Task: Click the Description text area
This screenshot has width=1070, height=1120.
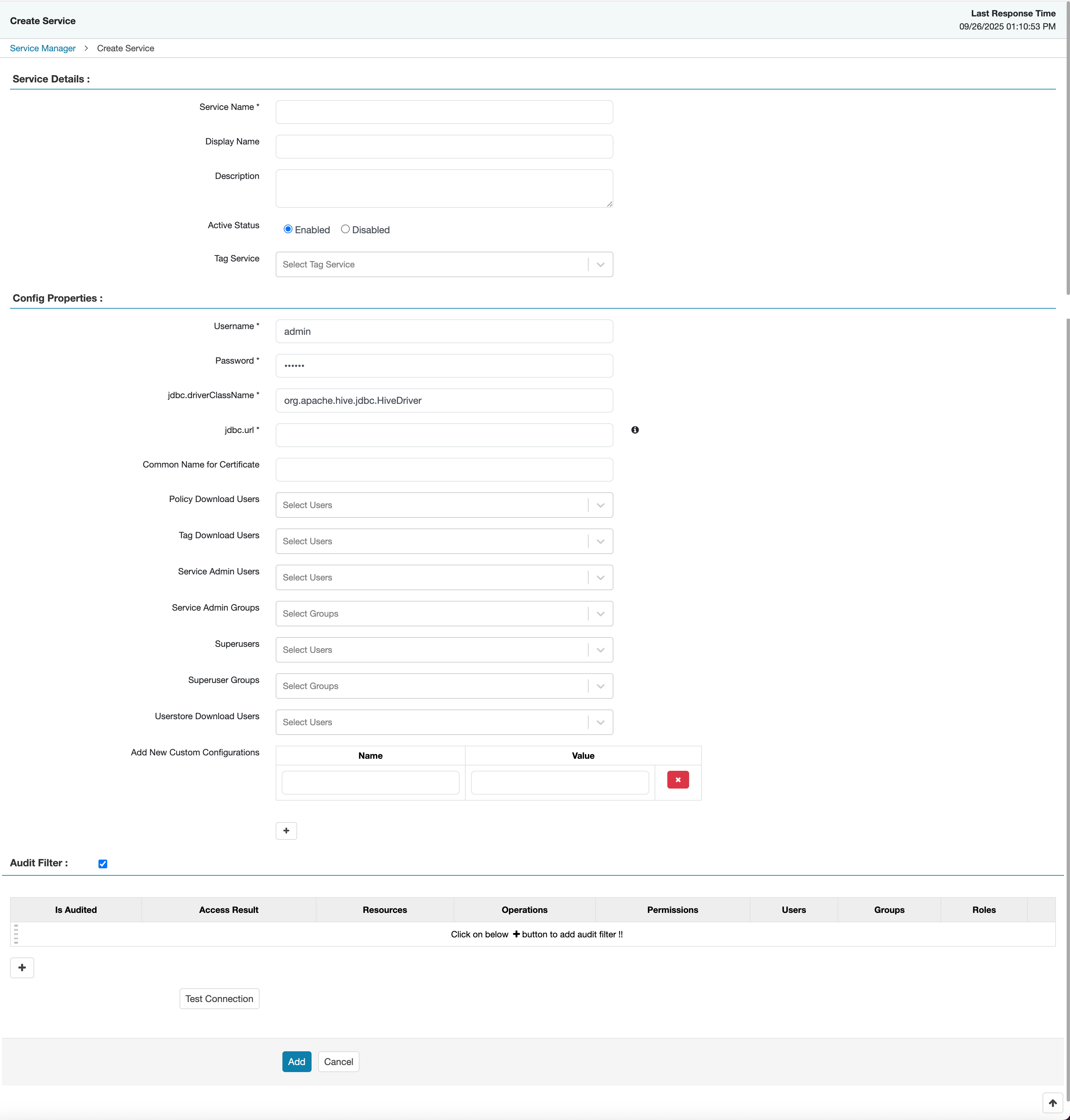Action: point(444,188)
